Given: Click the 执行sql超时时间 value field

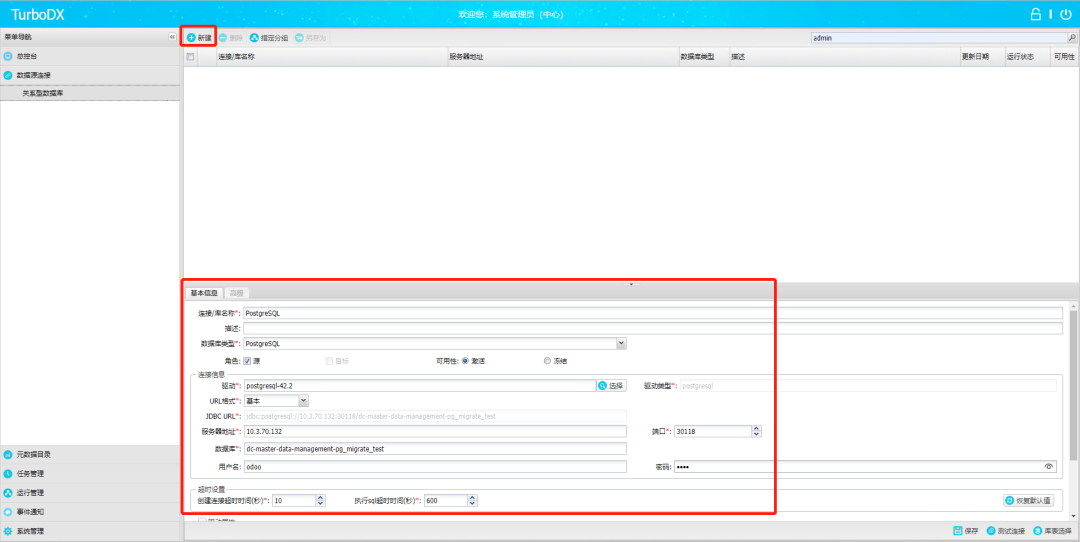Looking at the screenshot, I should coord(446,501).
